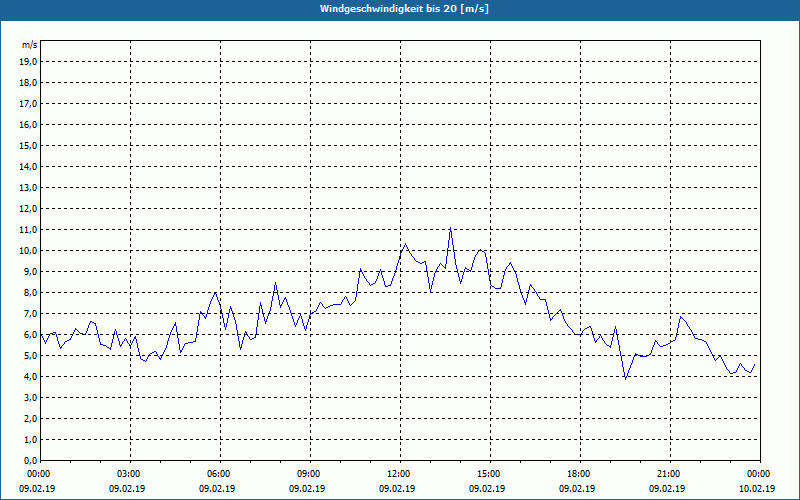Click the 06:00 time label
Viewport: 800px width, 500px height.
point(220,474)
